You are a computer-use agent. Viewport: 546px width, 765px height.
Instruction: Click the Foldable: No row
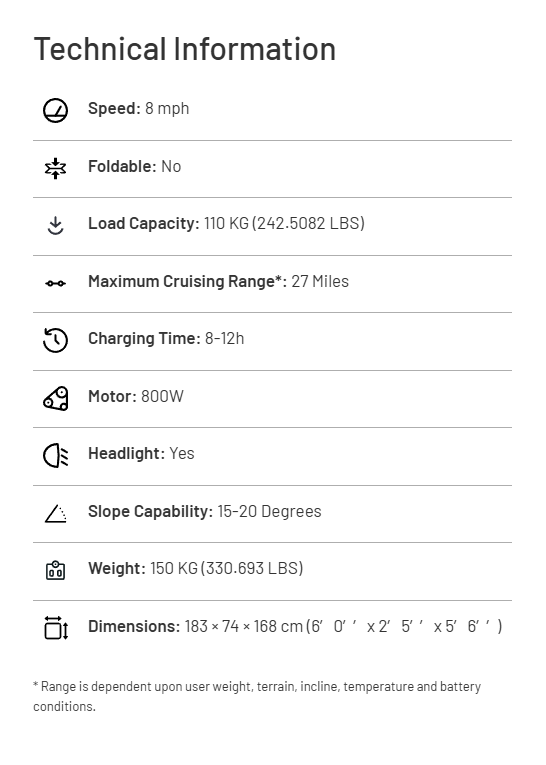(x=272, y=169)
